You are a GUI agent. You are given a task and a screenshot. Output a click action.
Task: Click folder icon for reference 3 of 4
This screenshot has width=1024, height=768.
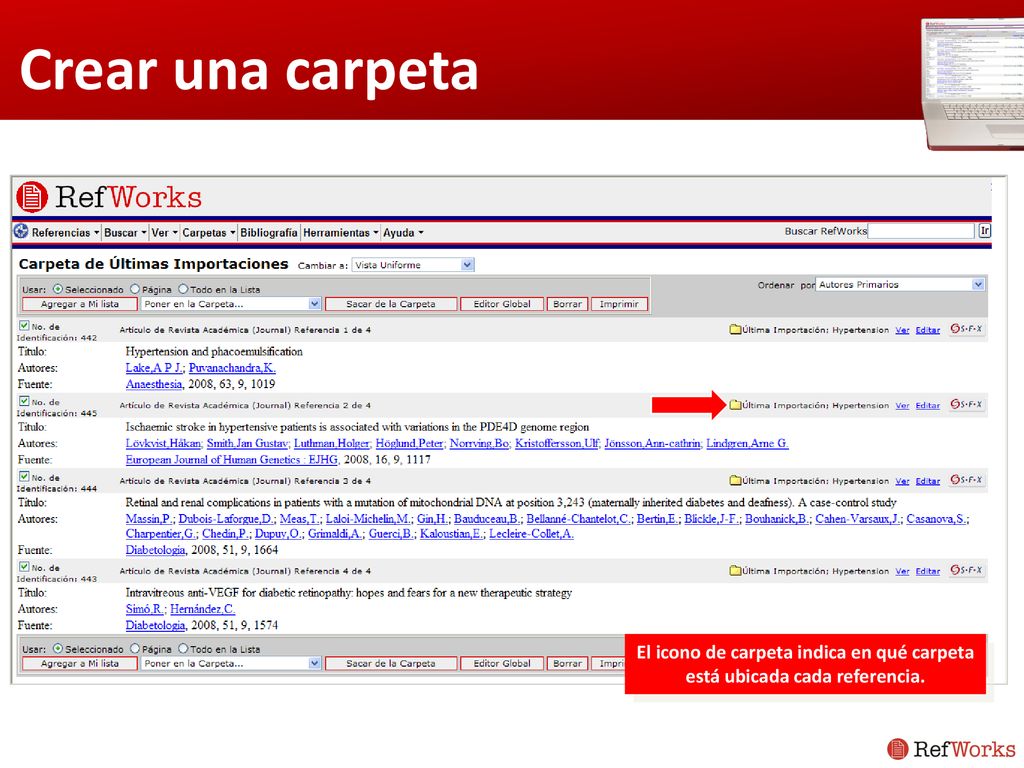point(735,481)
